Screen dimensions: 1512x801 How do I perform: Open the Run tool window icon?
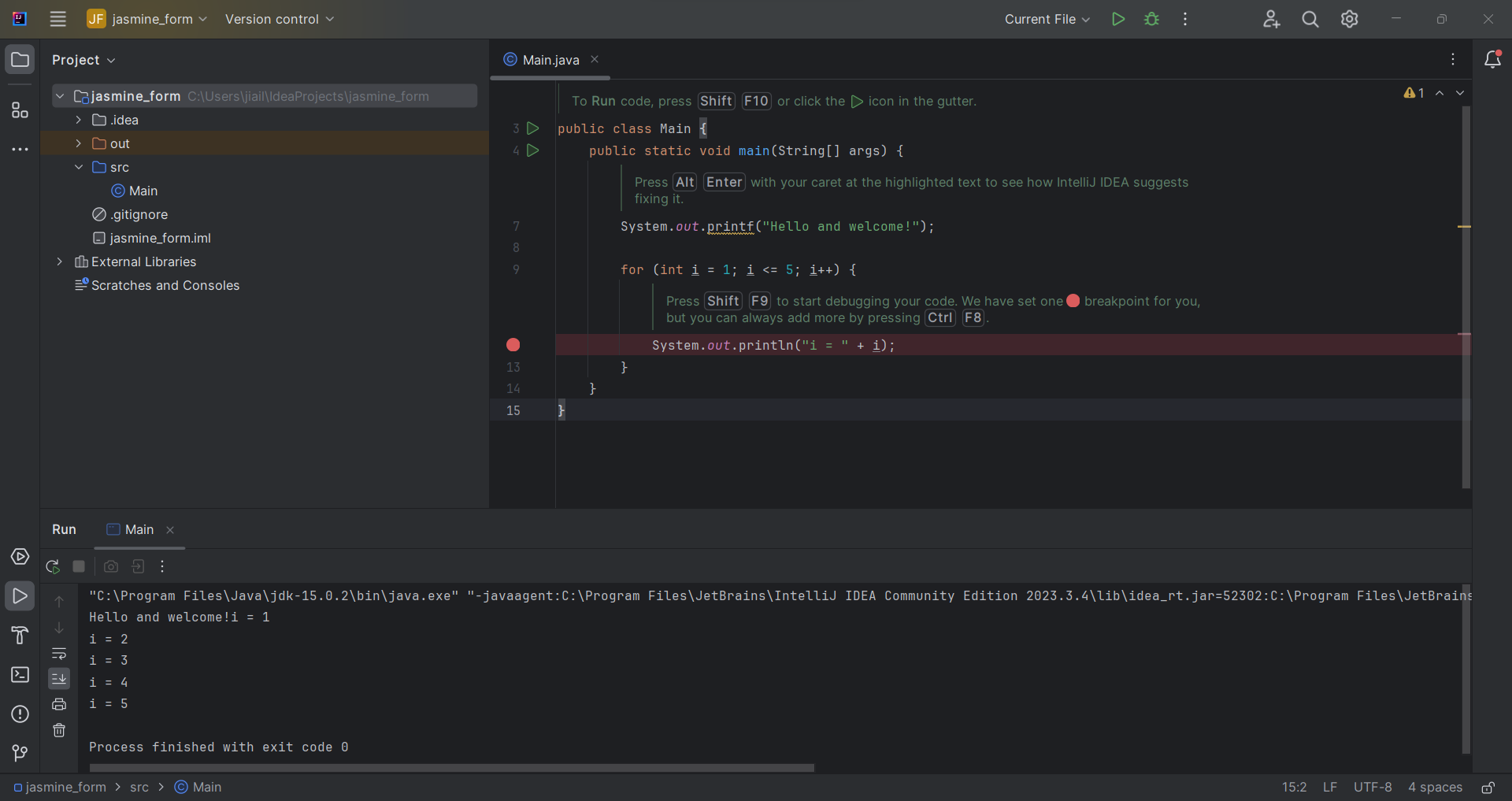(20, 596)
